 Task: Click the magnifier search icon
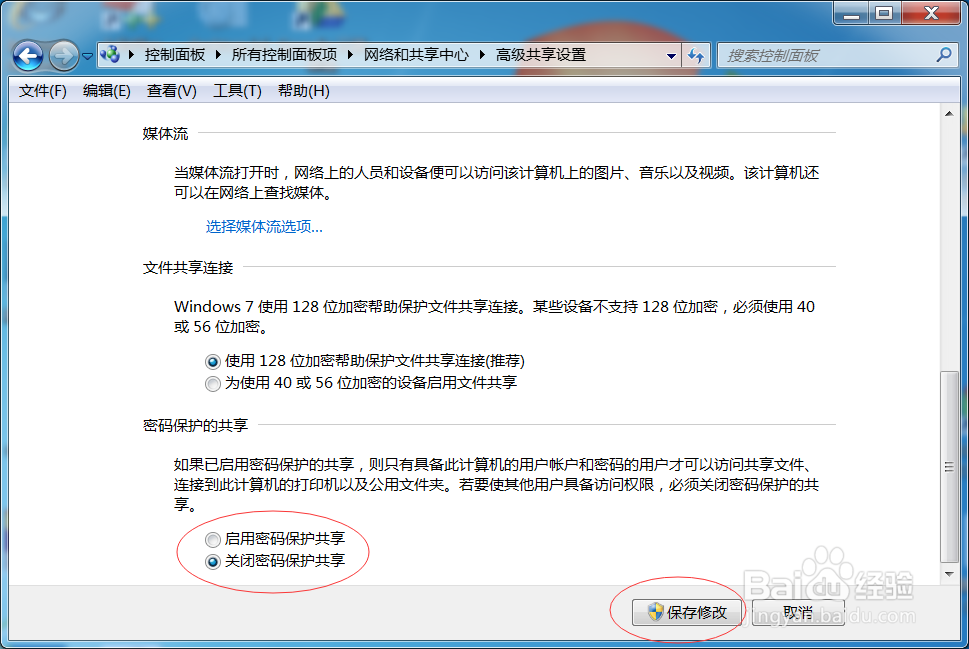click(944, 55)
